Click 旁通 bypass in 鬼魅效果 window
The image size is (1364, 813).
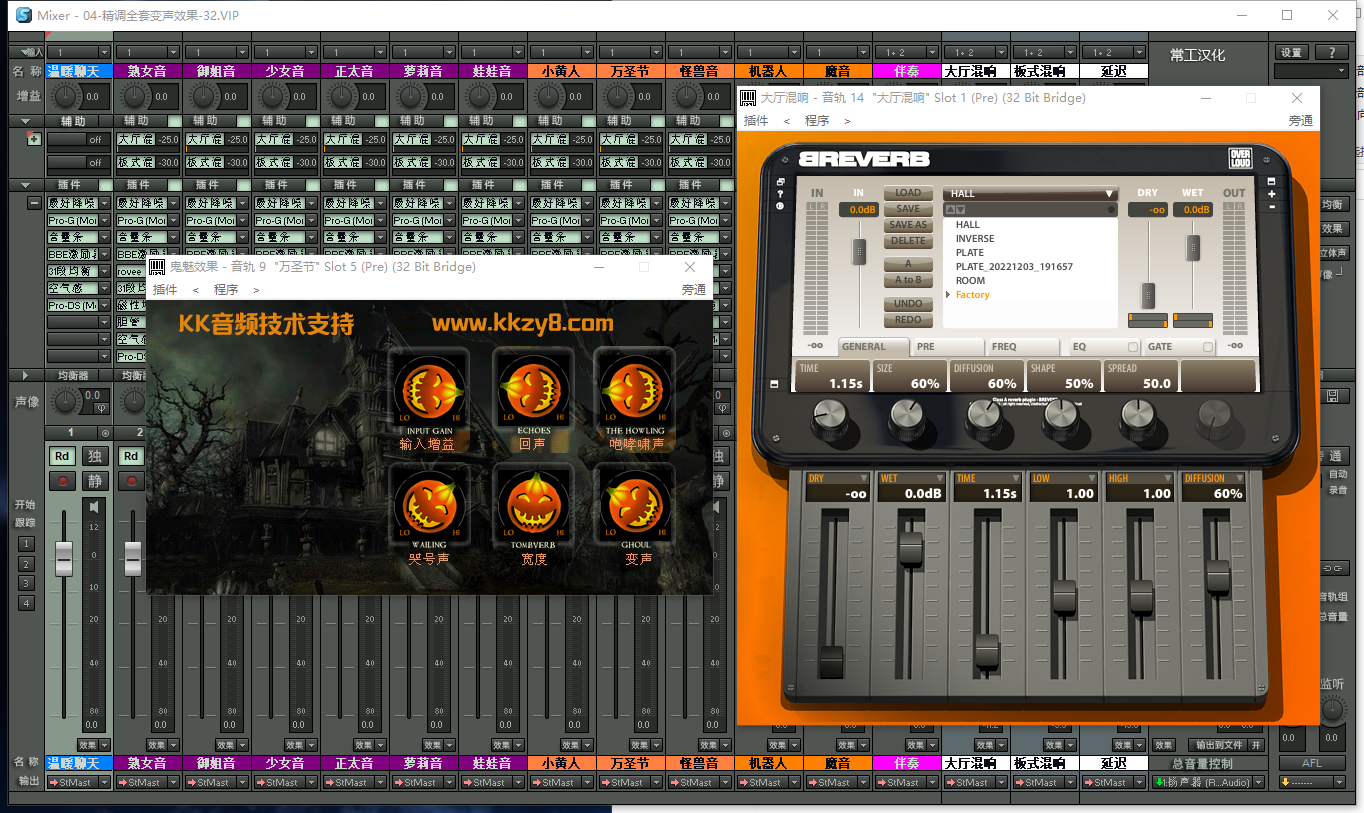click(x=694, y=289)
